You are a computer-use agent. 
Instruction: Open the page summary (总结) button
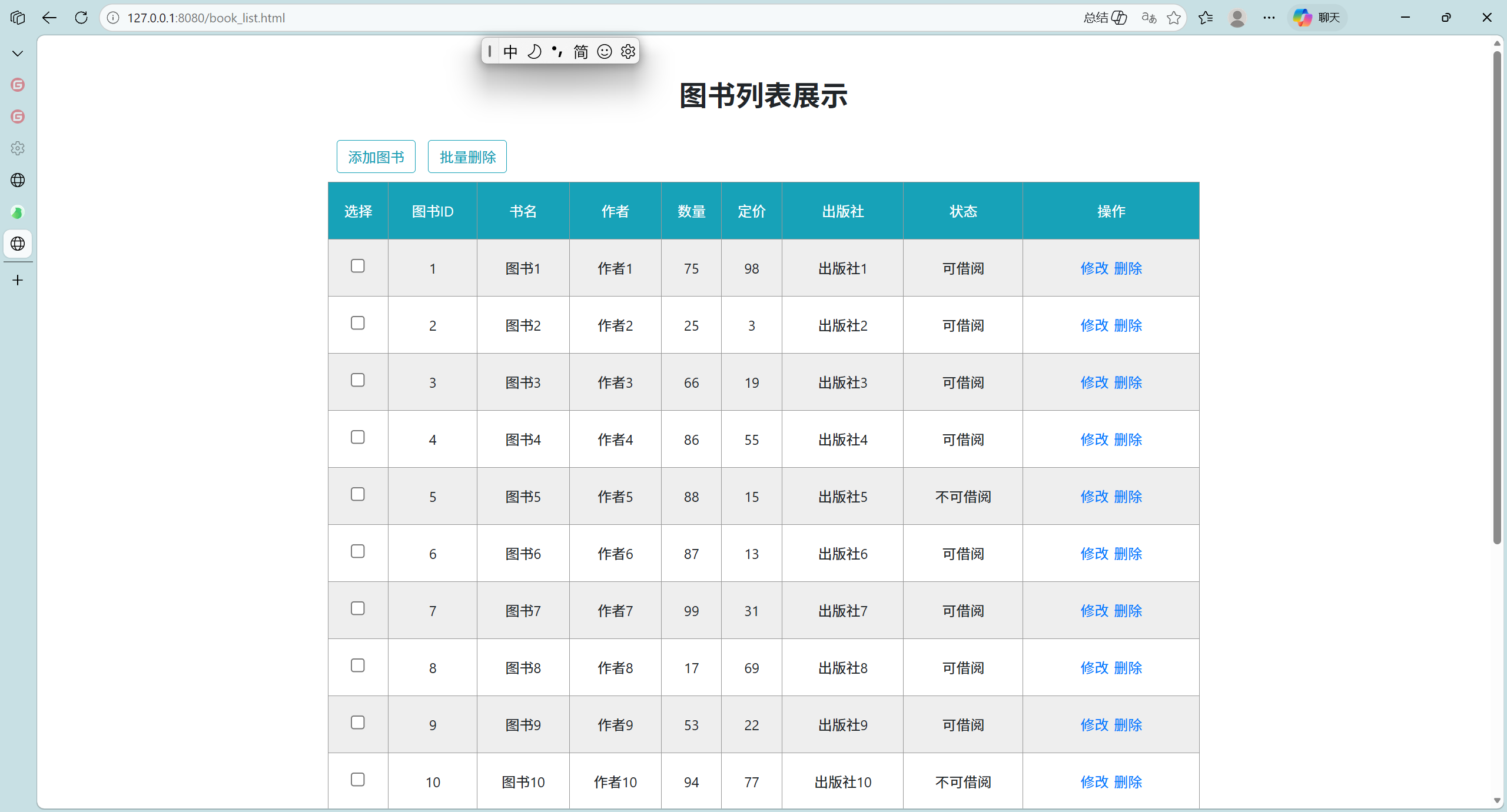click(x=1105, y=18)
